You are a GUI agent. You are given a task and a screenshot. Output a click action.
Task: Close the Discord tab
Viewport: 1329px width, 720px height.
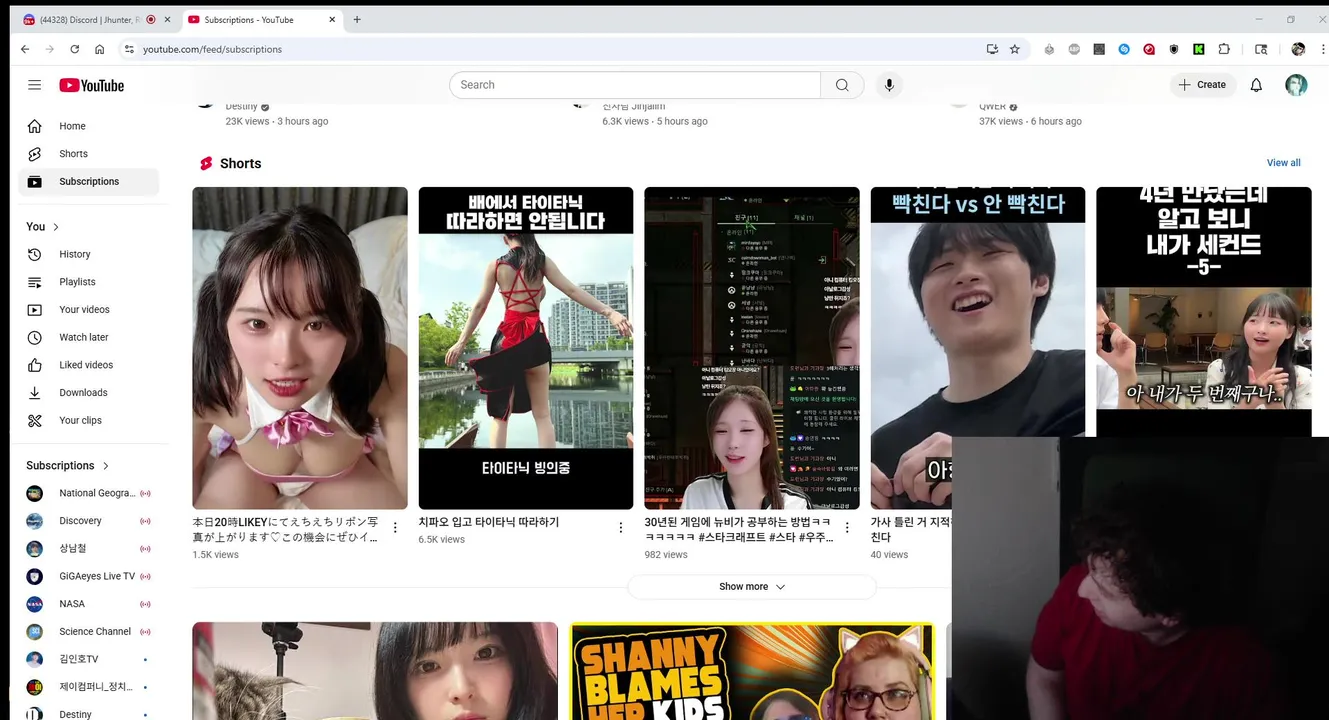click(165, 19)
